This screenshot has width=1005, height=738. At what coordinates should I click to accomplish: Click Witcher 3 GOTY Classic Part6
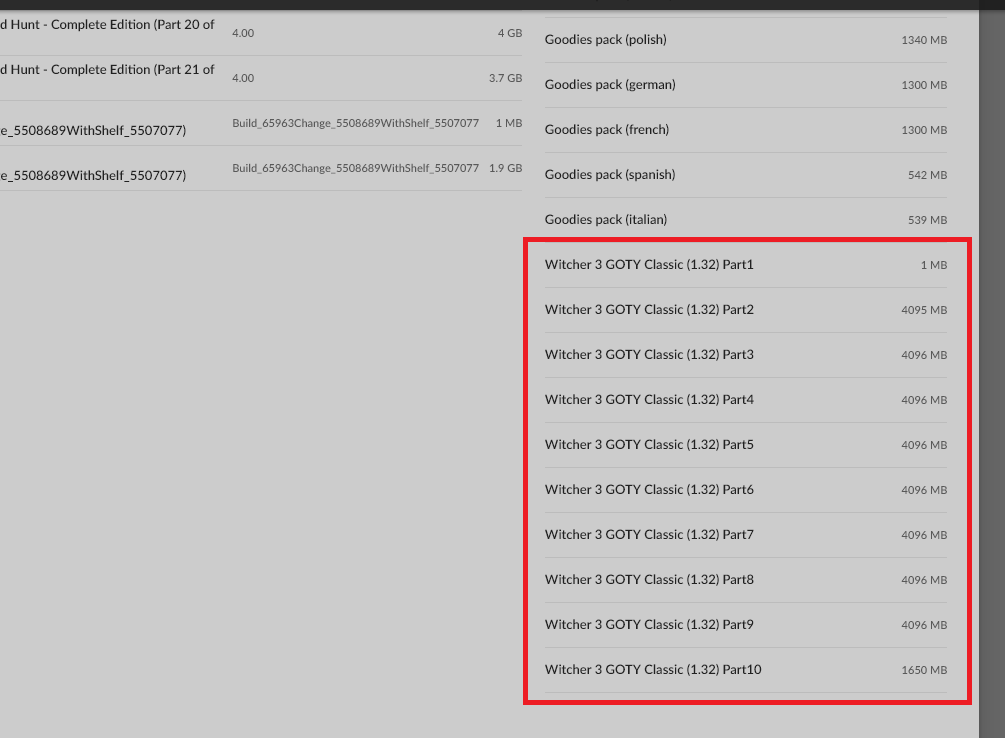click(649, 490)
